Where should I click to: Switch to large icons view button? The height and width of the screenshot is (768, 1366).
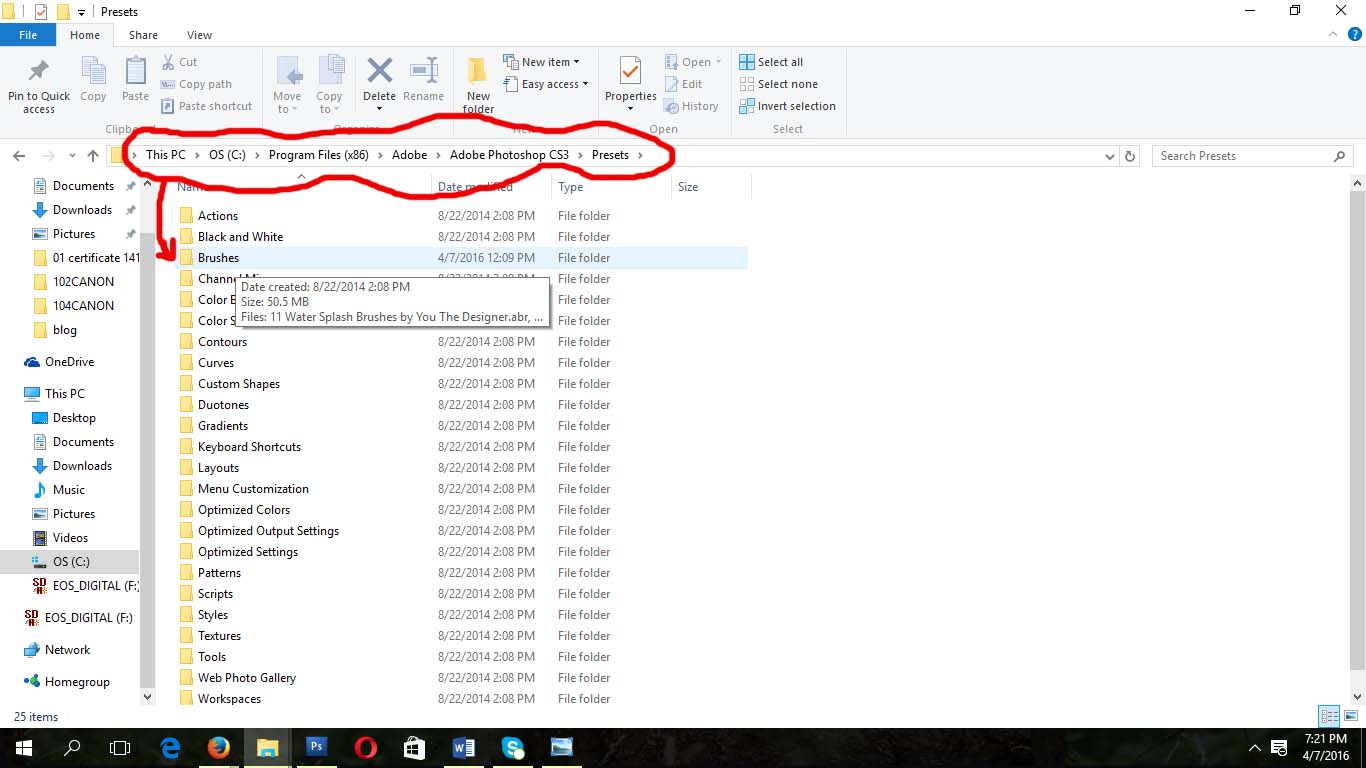click(1351, 716)
